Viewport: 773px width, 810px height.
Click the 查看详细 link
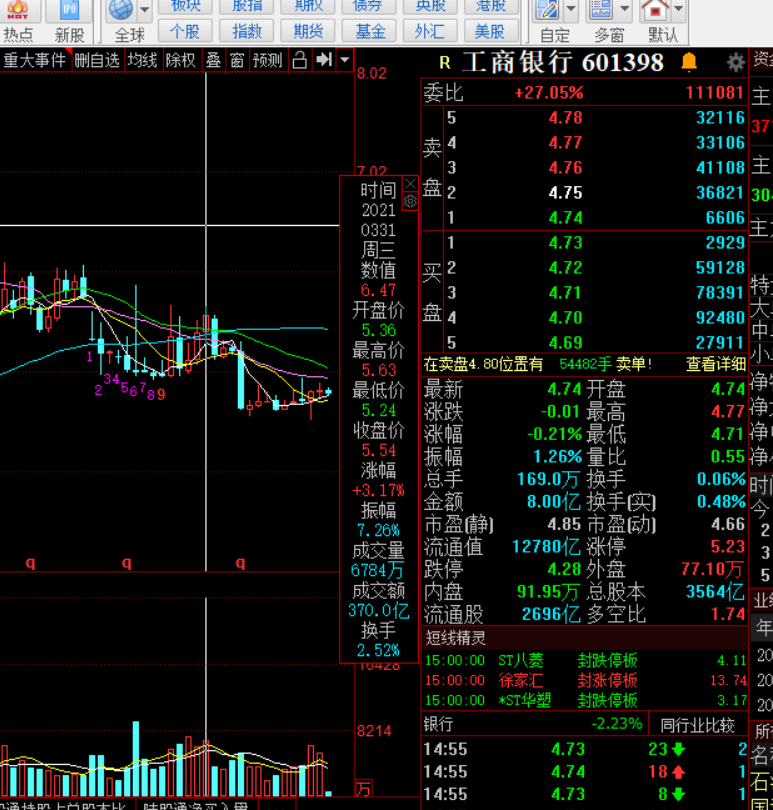pos(716,364)
